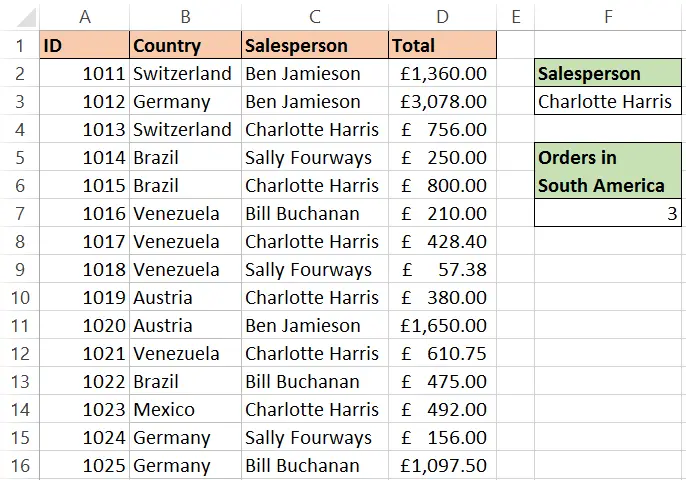The height and width of the screenshot is (480, 686).
Task: Click the Total header cell
Action: [x=442, y=45]
